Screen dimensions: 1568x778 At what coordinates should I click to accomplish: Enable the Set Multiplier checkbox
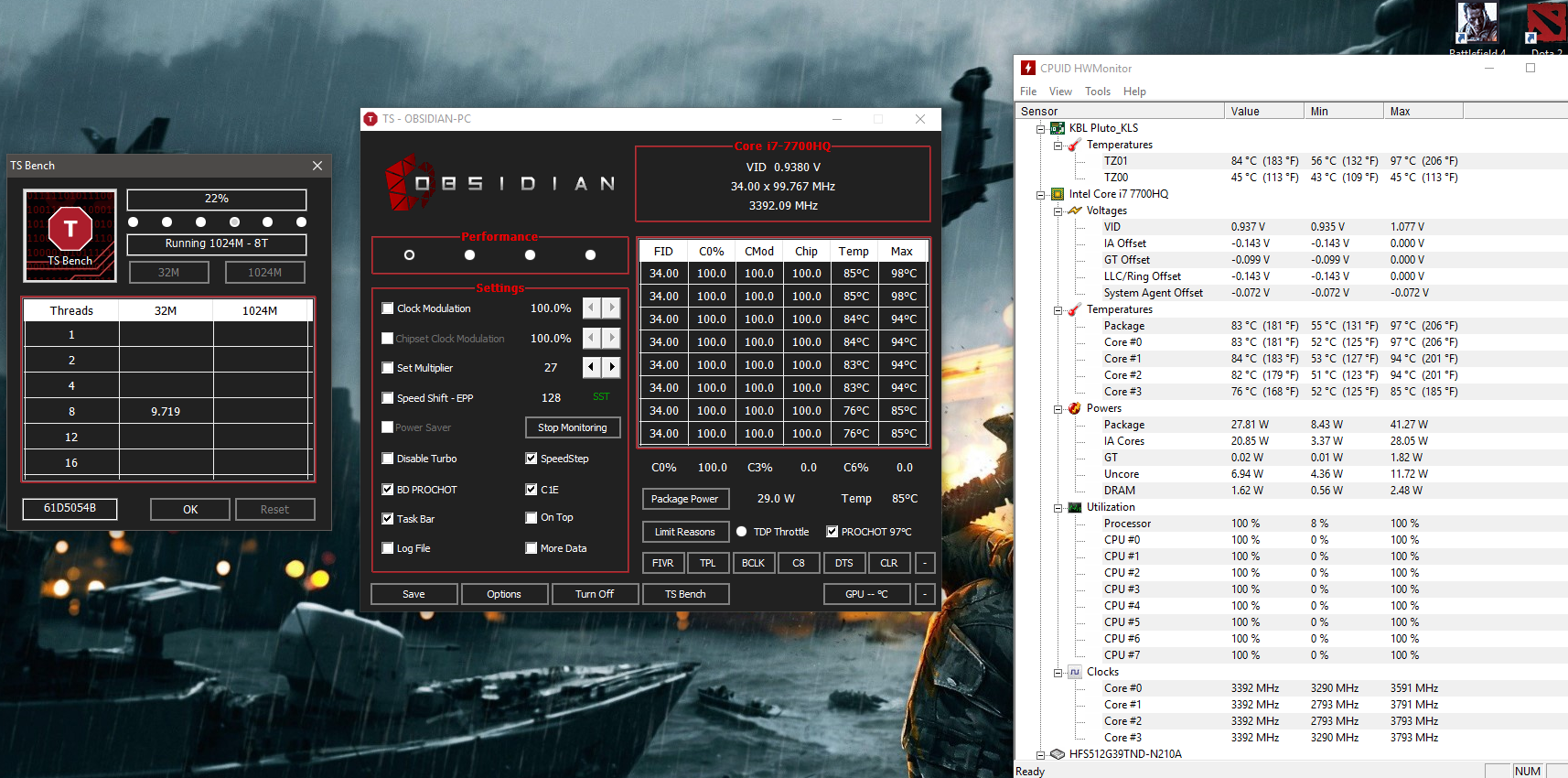tap(388, 368)
